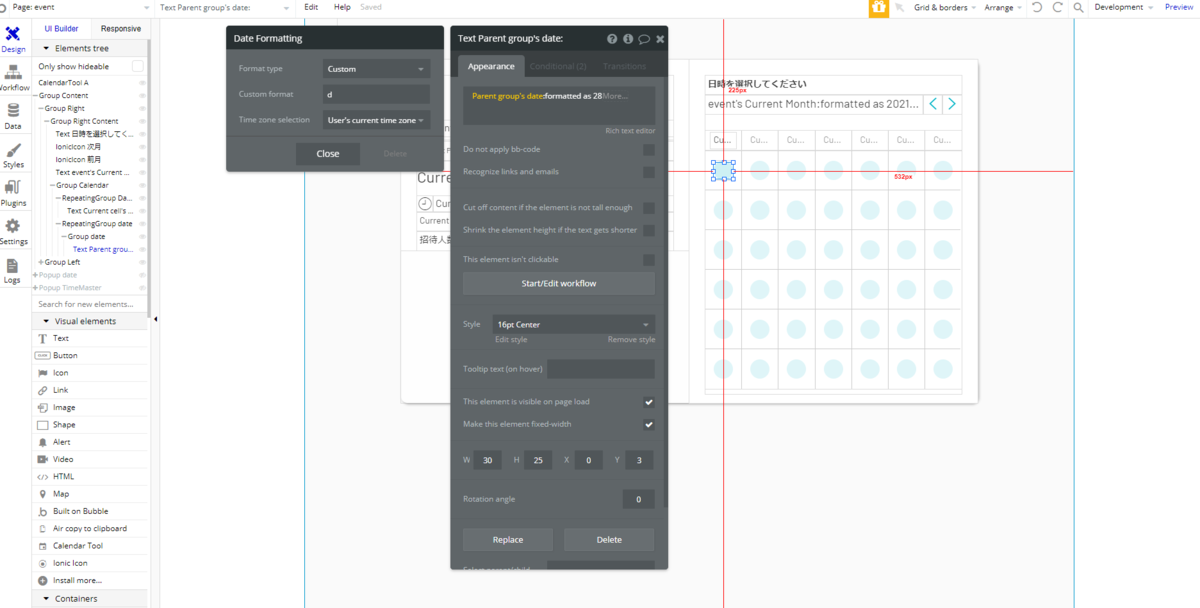
Task: Add the Air copy to clipboard element
Action: (x=90, y=528)
